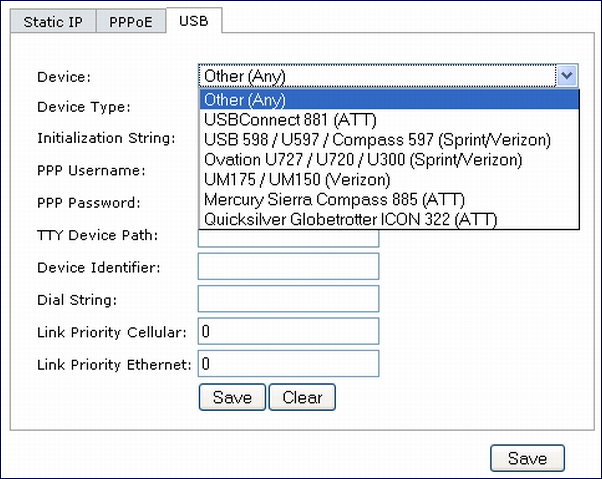Image resolution: width=602 pixels, height=479 pixels.
Task: Select Other (Any) highlighted option
Action: point(389,99)
